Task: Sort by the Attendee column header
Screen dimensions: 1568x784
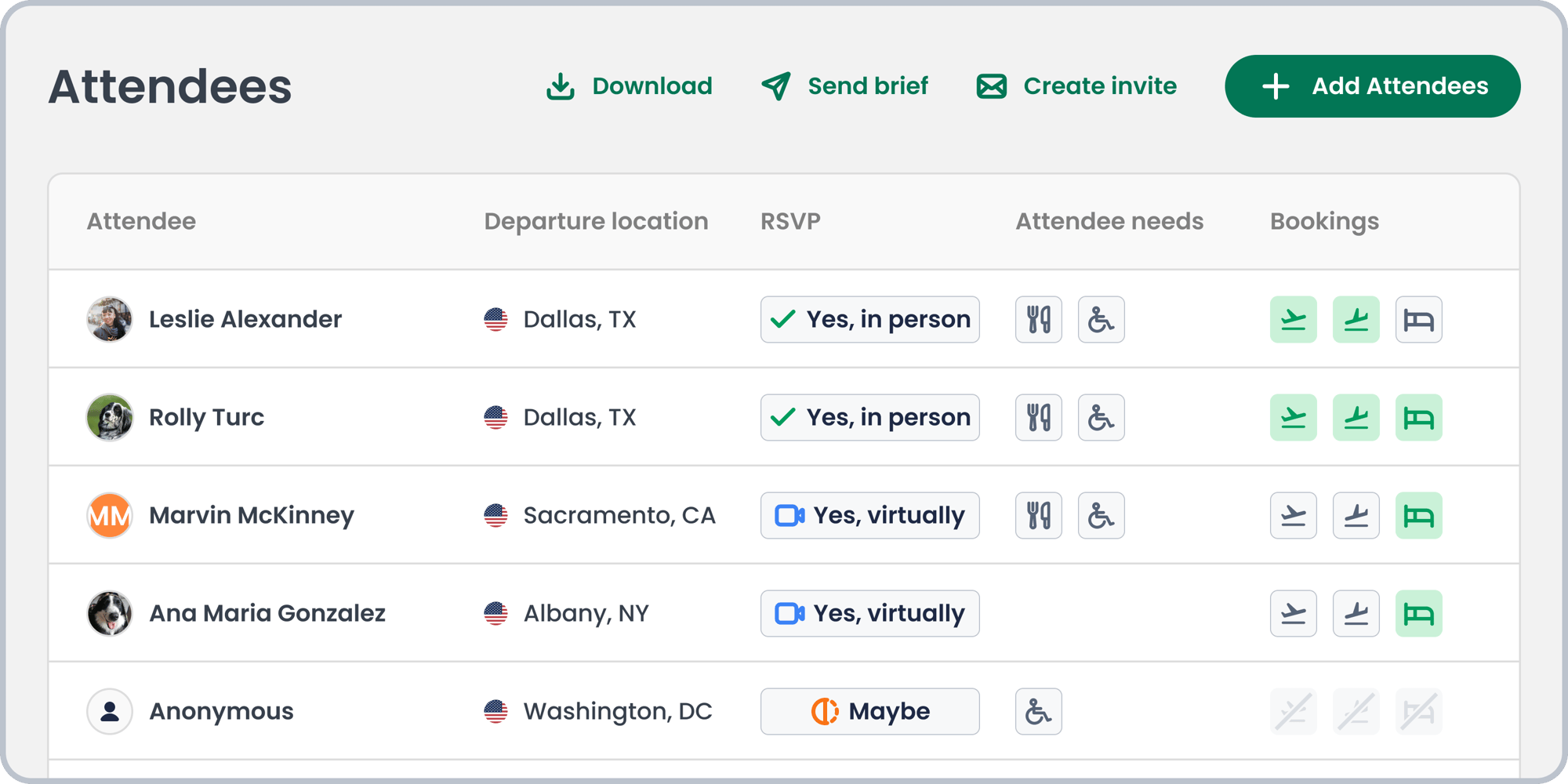Action: pos(141,221)
